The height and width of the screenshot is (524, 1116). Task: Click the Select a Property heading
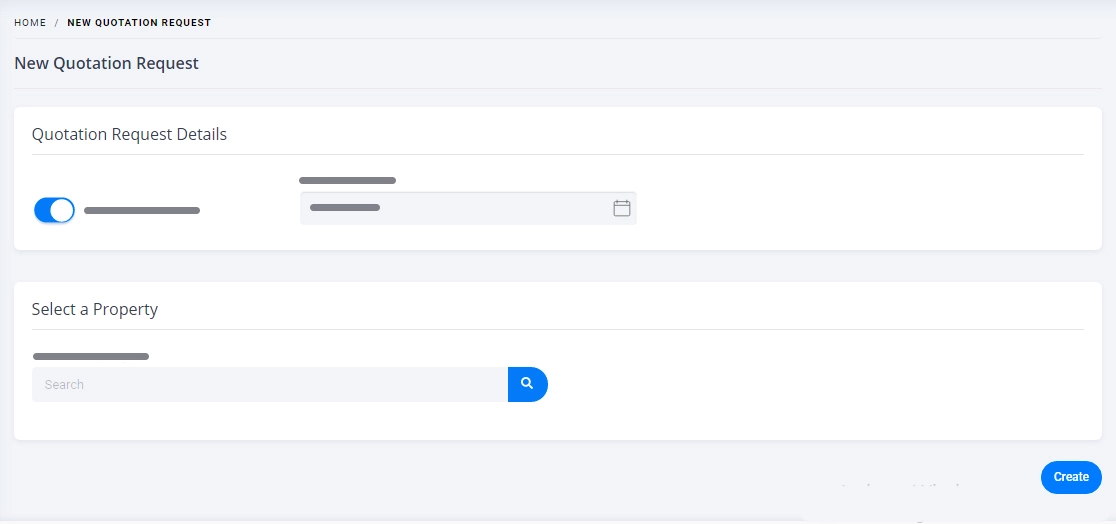pyautogui.click(x=95, y=309)
